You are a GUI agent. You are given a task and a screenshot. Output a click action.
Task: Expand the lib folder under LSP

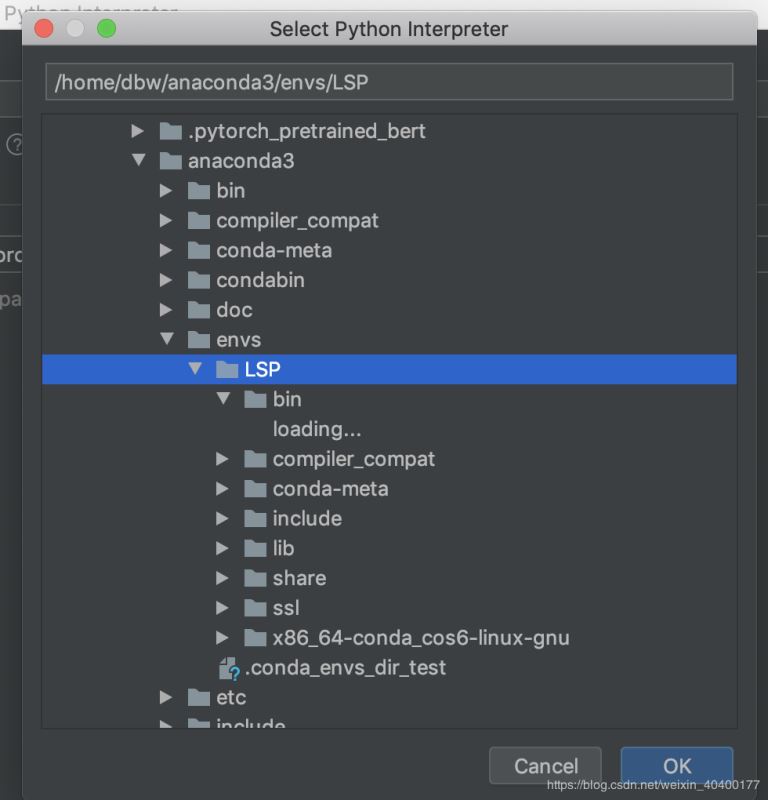222,548
